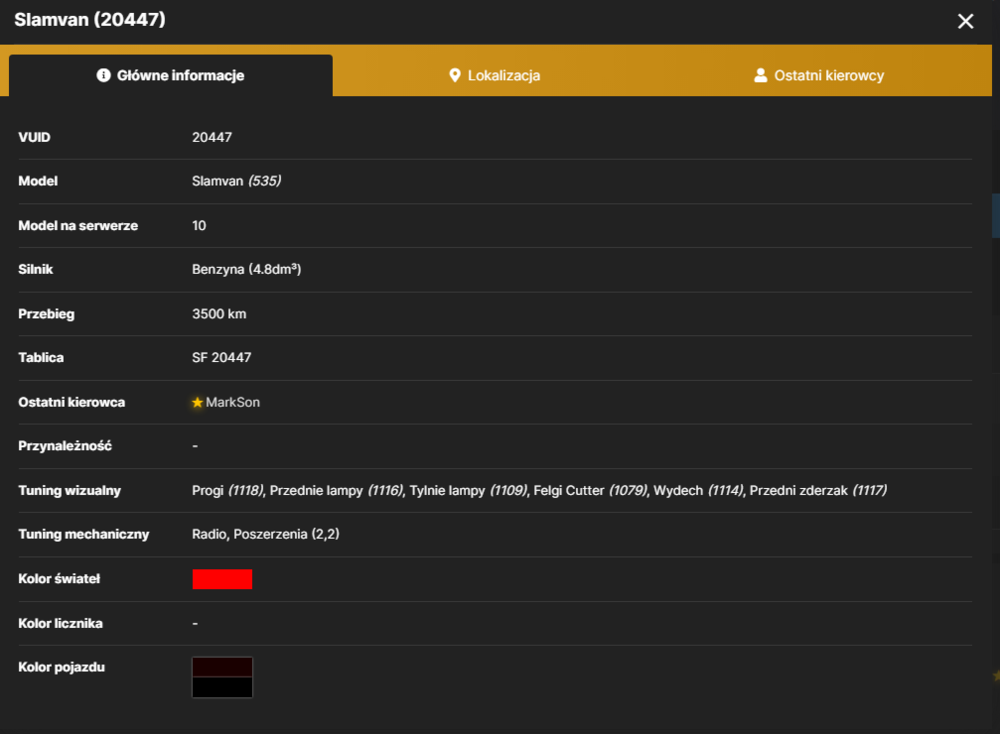Click the map pin icon of Lokalizacja

[455, 75]
